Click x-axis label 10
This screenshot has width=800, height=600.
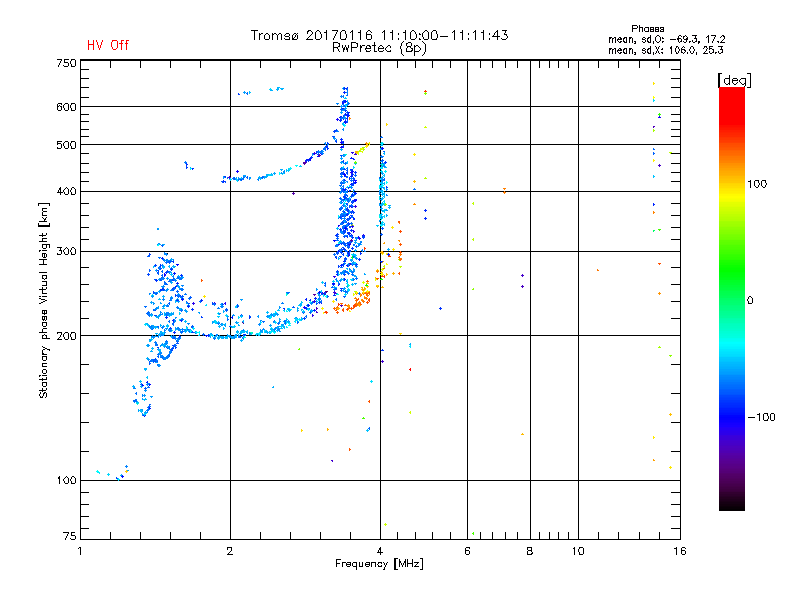click(578, 551)
